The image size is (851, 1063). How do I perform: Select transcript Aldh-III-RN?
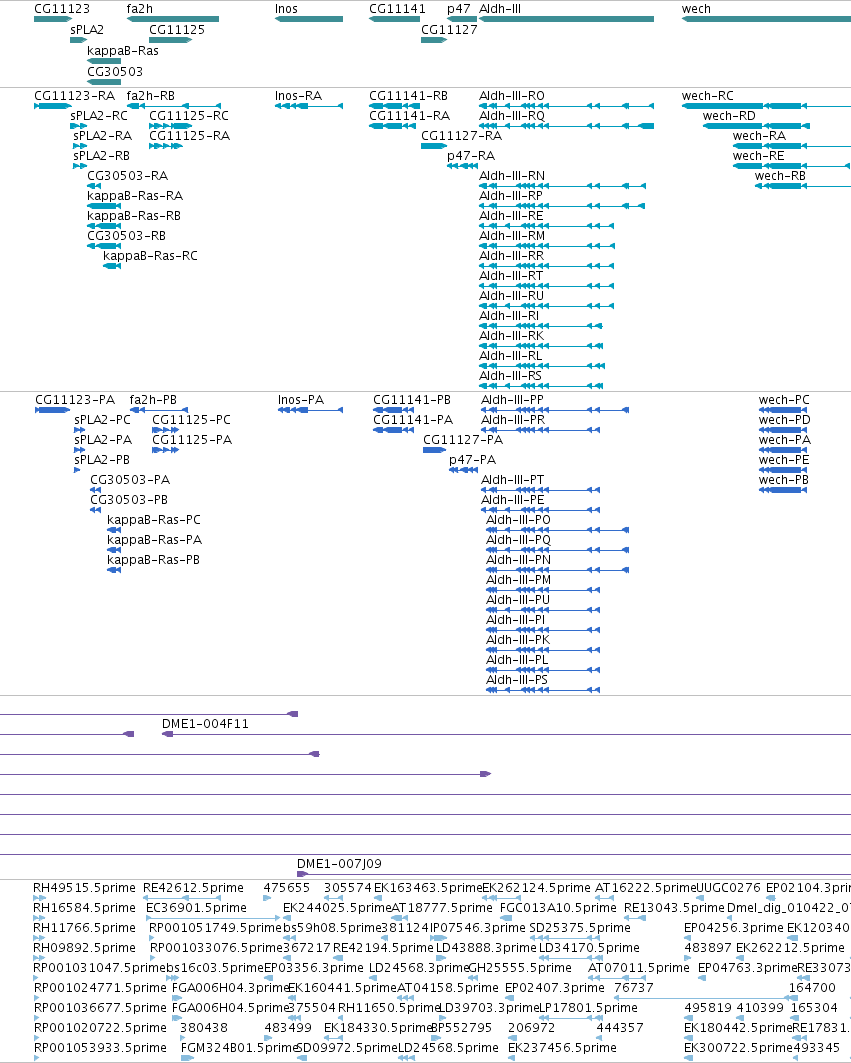coord(562,186)
